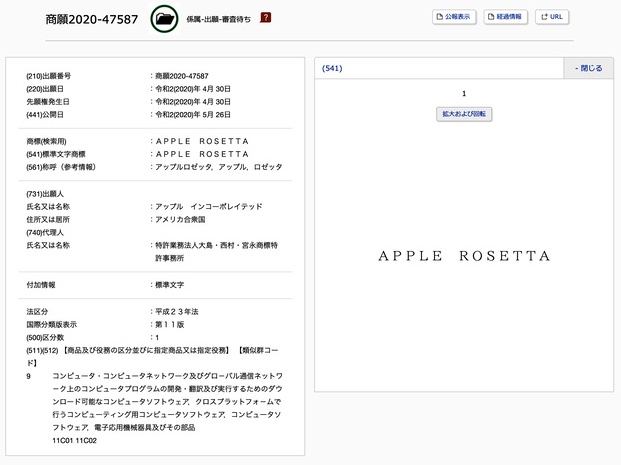Click the similar group codes 11C01 11C02
The height and width of the screenshot is (465, 621).
click(x=74, y=440)
